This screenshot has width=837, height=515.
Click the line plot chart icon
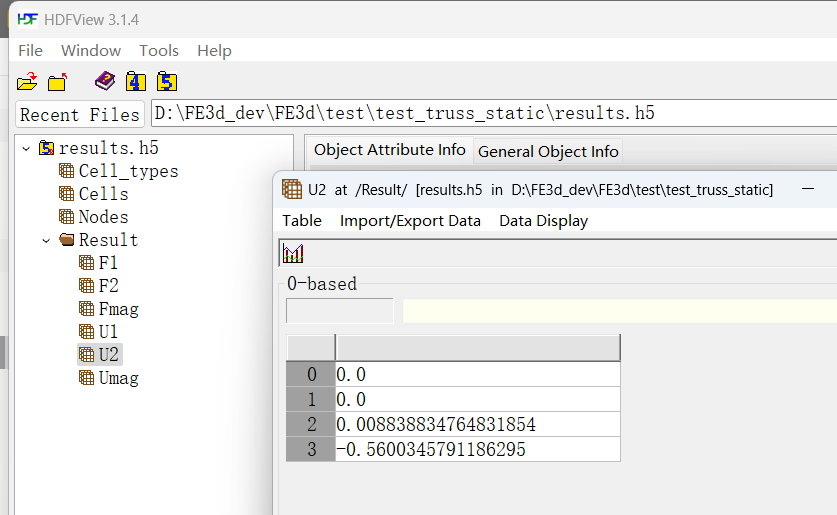coord(294,253)
